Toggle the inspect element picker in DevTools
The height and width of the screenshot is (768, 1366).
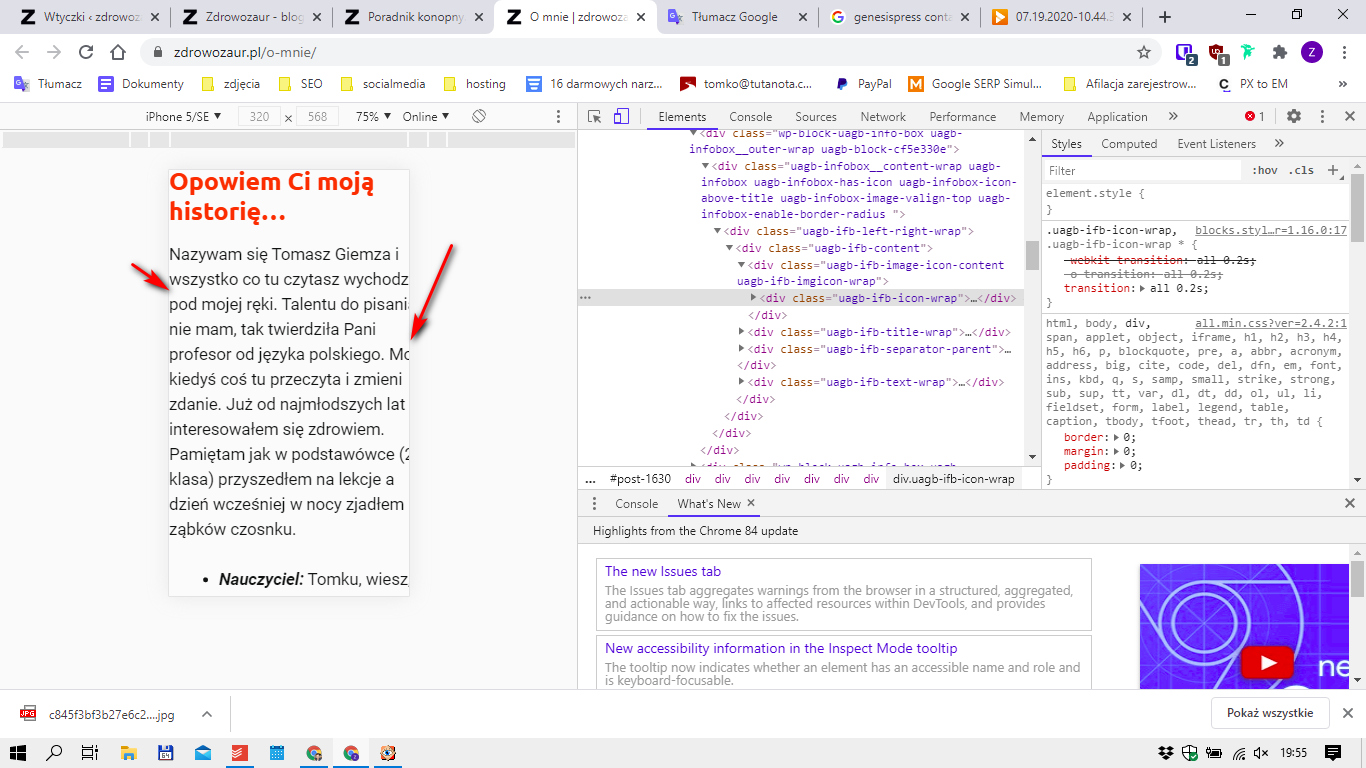pyautogui.click(x=595, y=117)
